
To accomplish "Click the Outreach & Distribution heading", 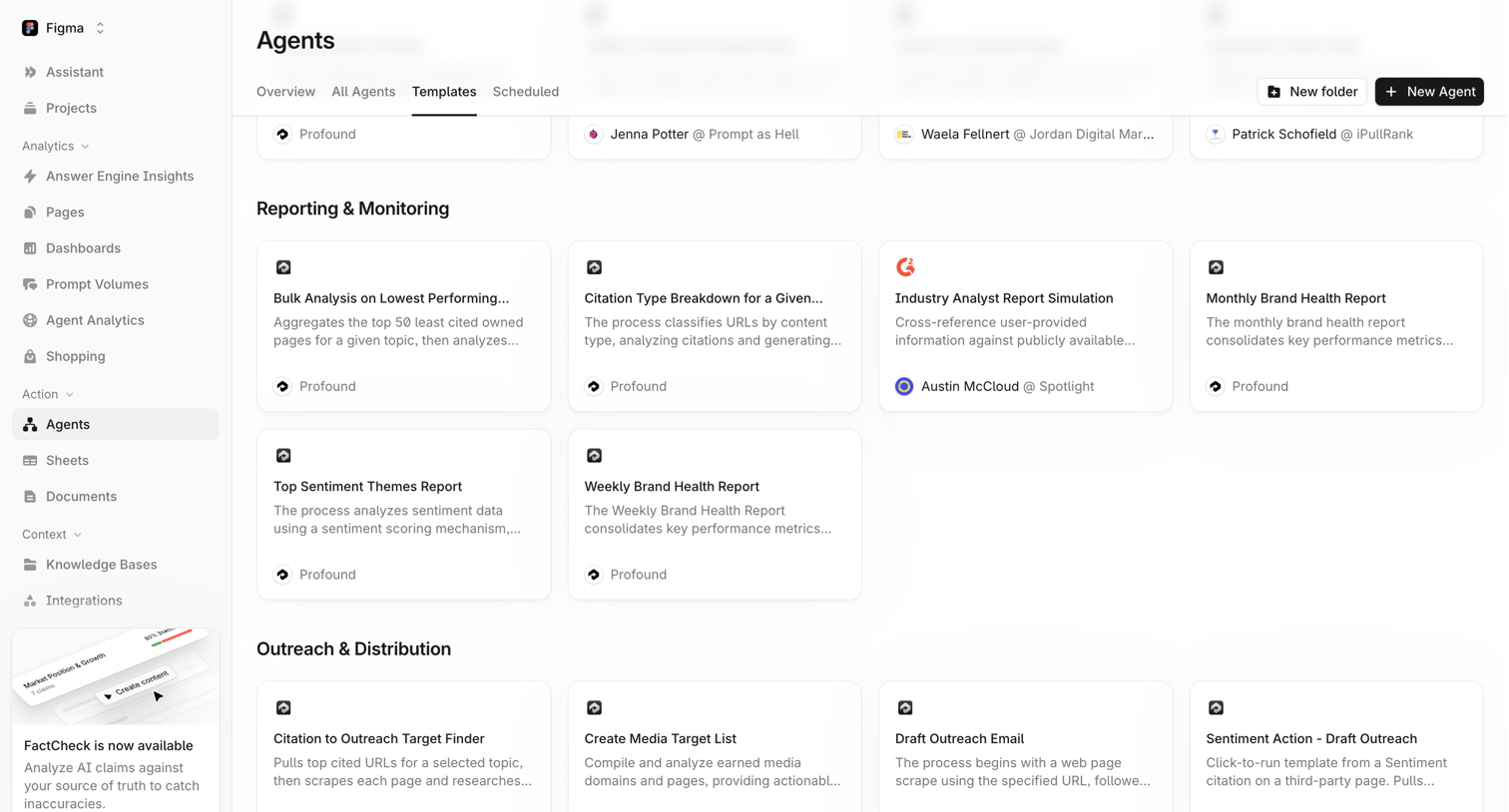I will click(x=354, y=649).
